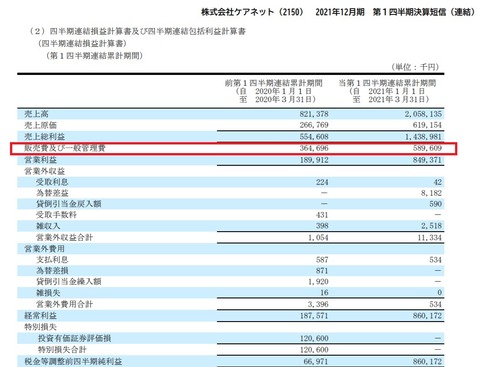Click the current-period sales value 2,058,135

point(423,114)
